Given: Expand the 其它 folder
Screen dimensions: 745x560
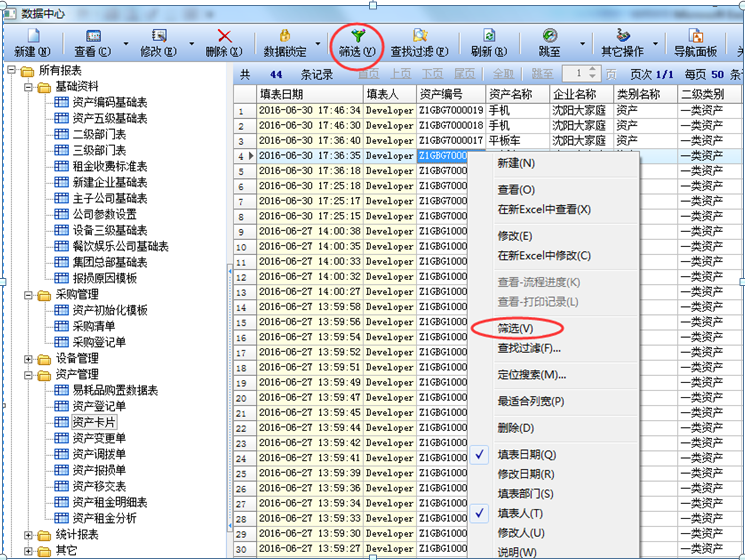Looking at the screenshot, I should 29,551.
